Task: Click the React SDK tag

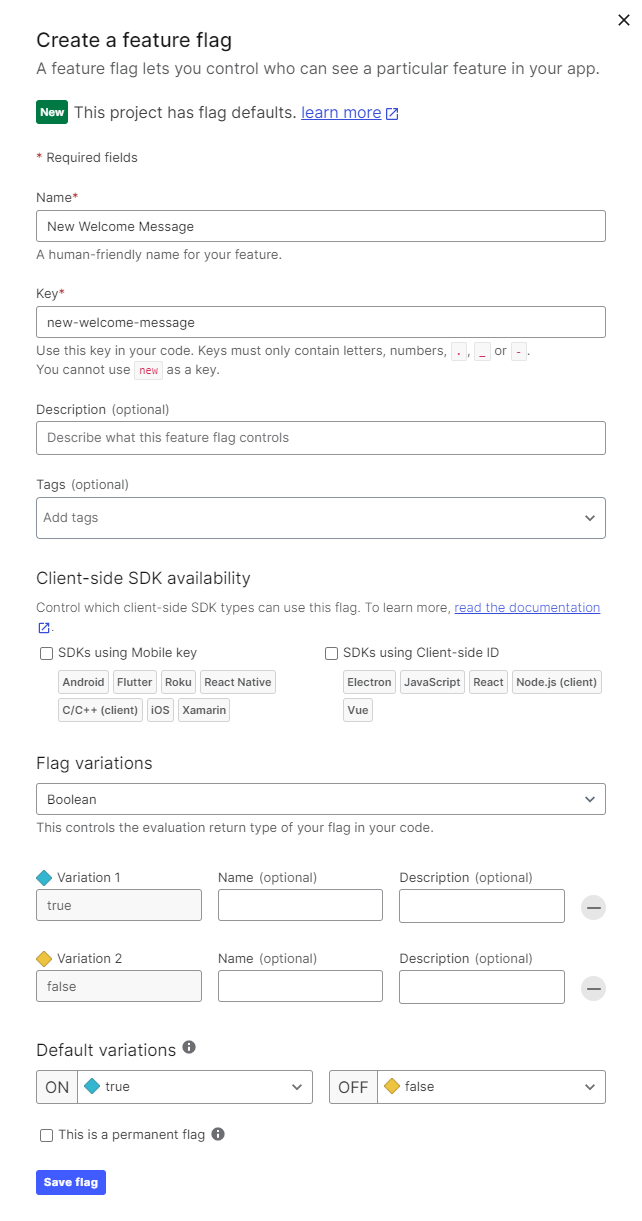Action: pos(488,682)
